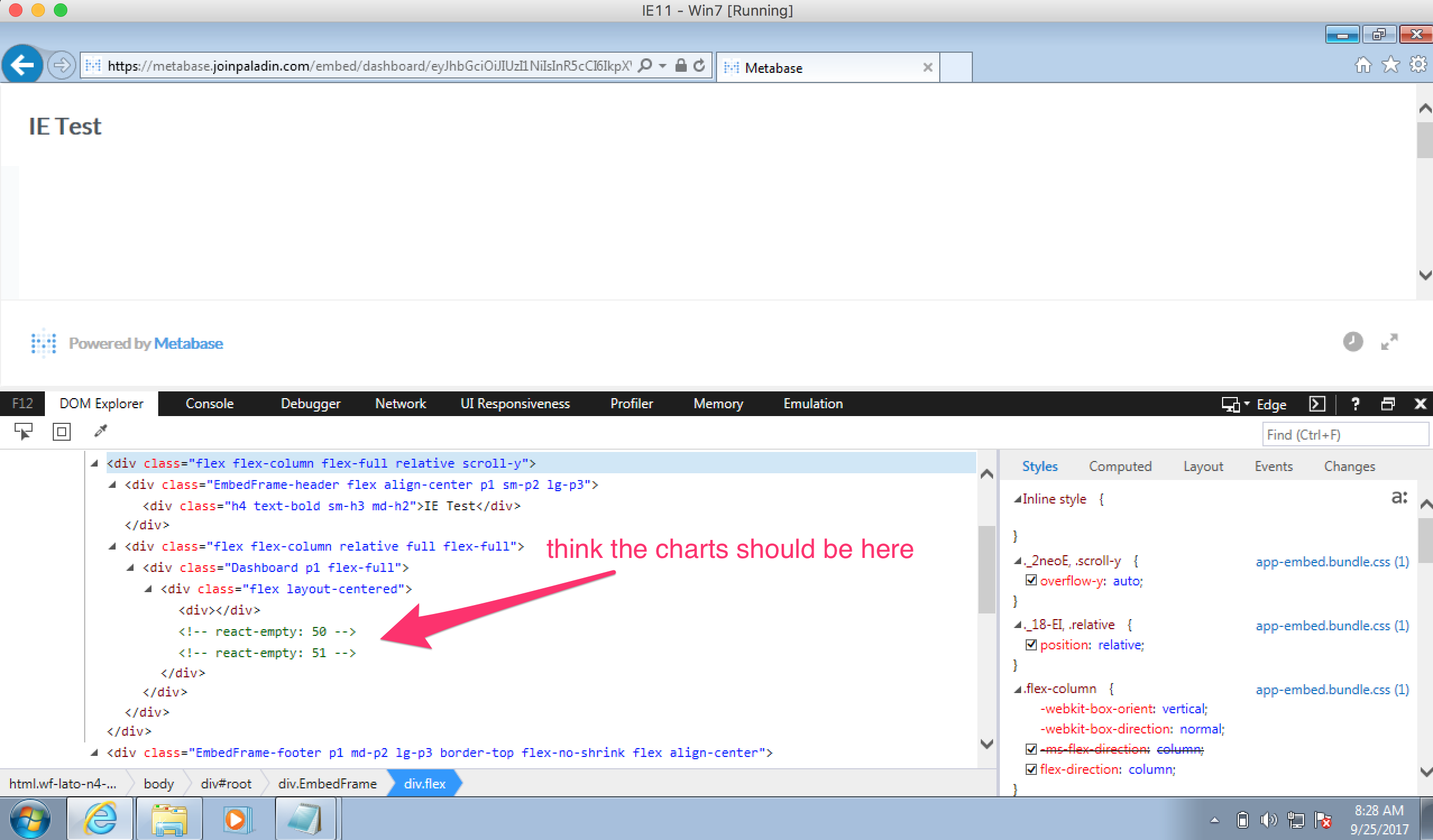Unpin DevTools into a separate window
The image size is (1433, 840).
1389,404
